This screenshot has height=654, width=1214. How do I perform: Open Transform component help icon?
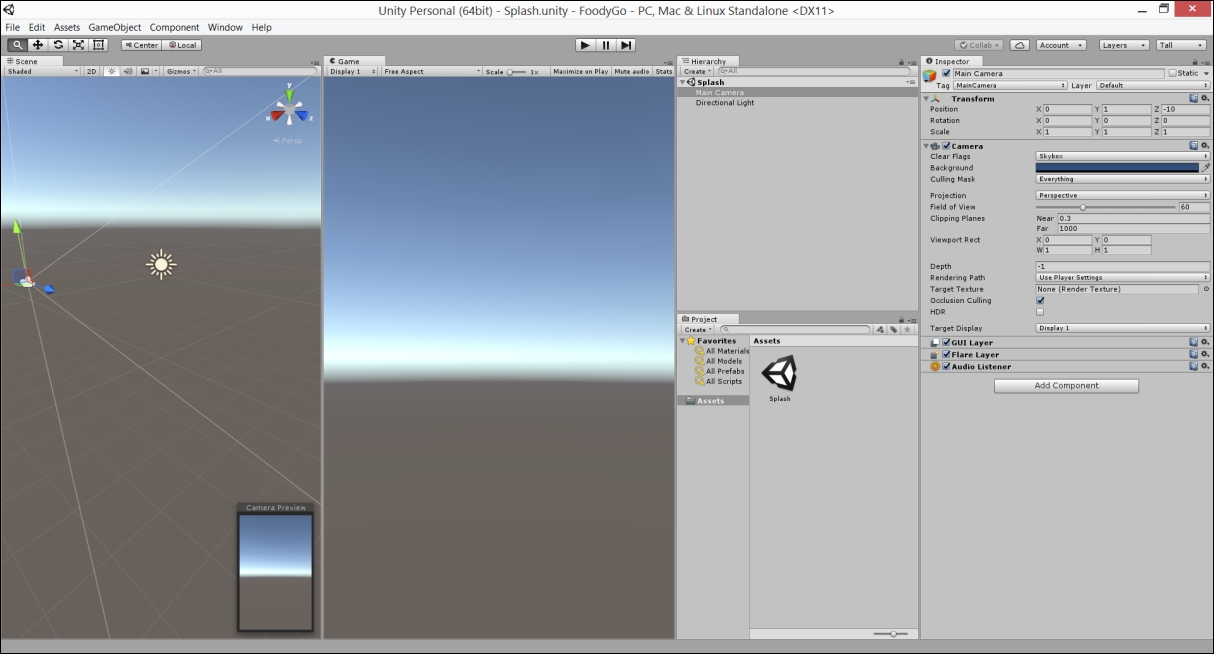click(1193, 98)
